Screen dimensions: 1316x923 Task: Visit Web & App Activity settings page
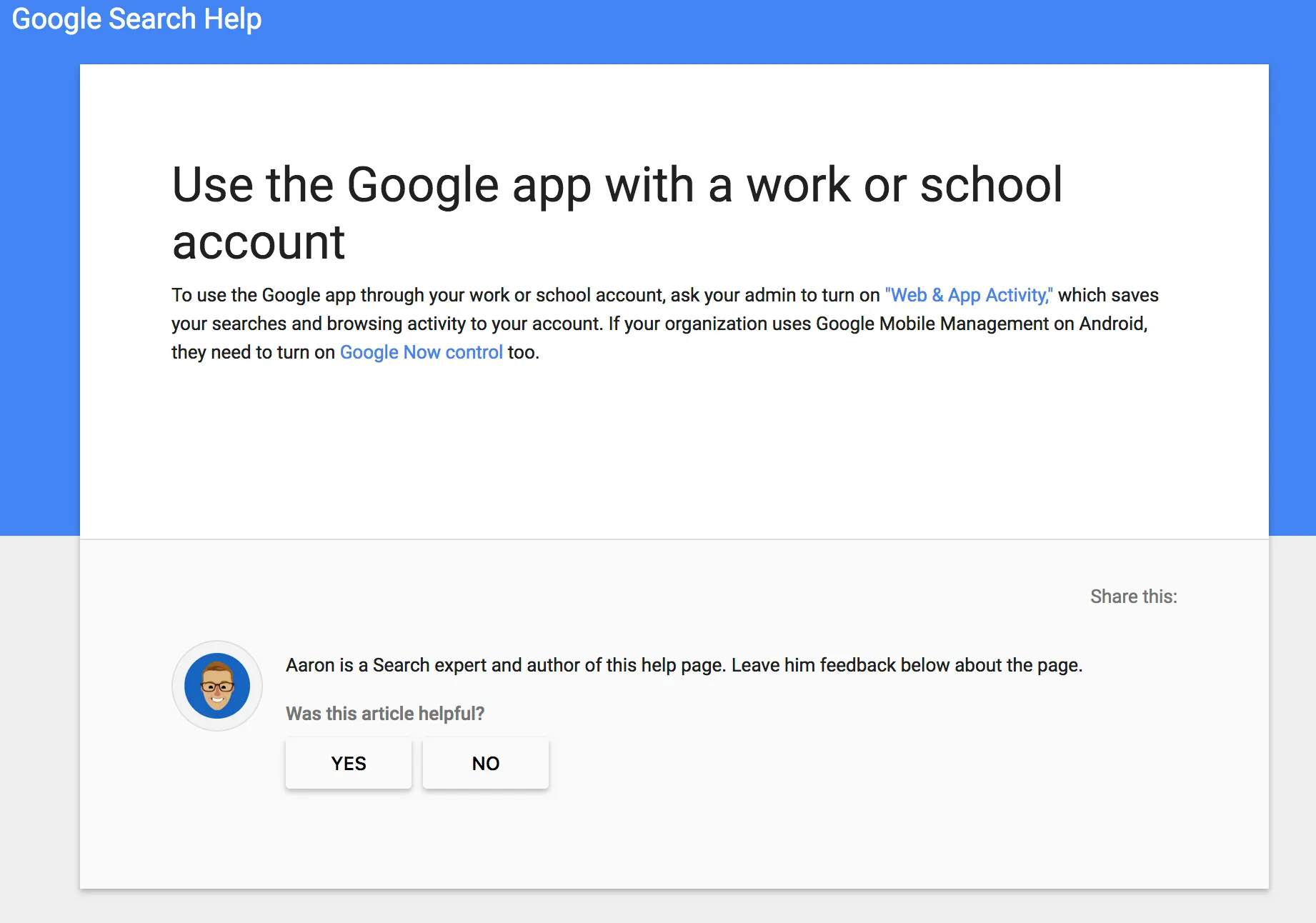tap(968, 294)
